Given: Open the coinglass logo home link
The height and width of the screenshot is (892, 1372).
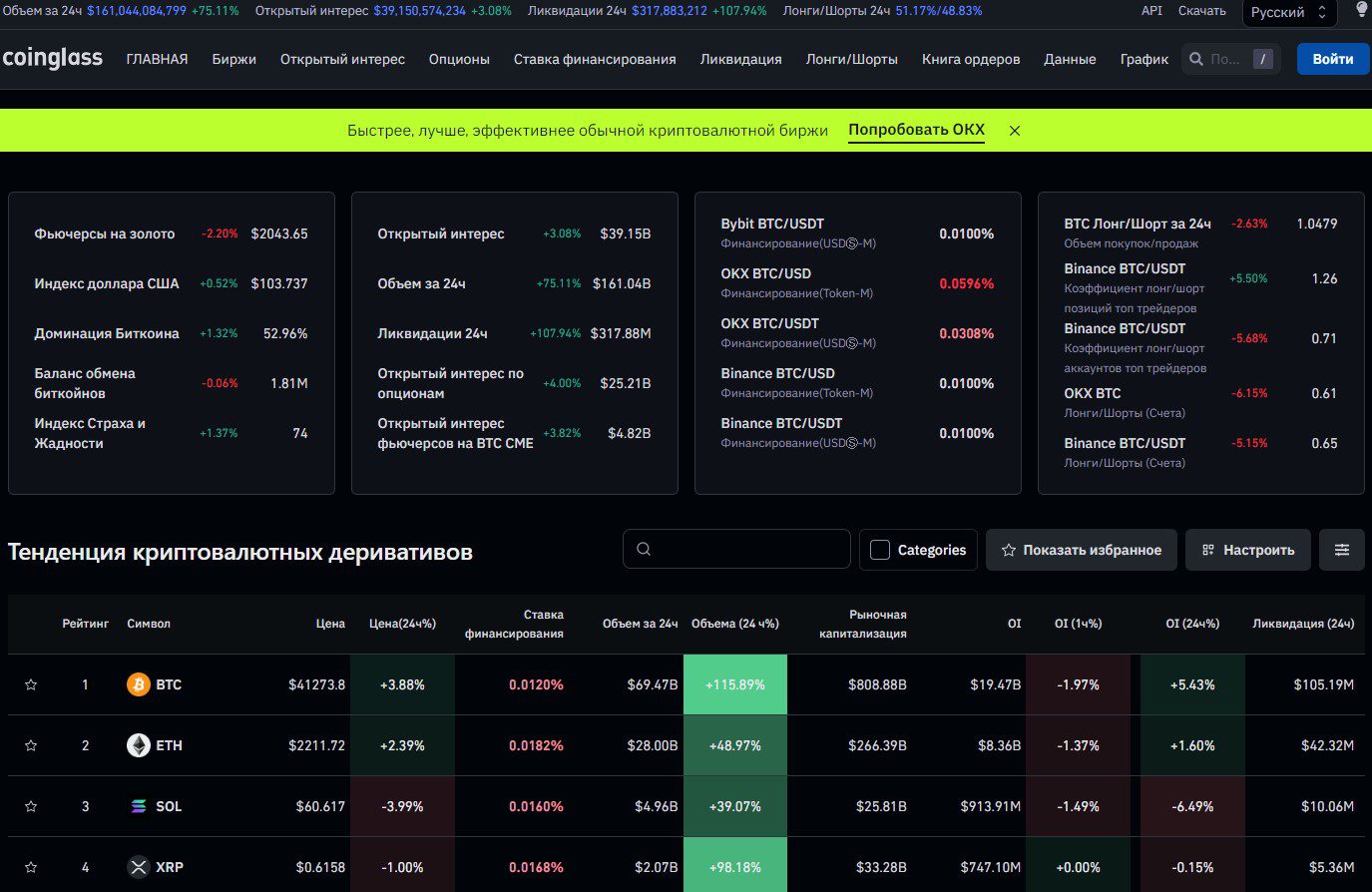Looking at the screenshot, I should click(52, 58).
